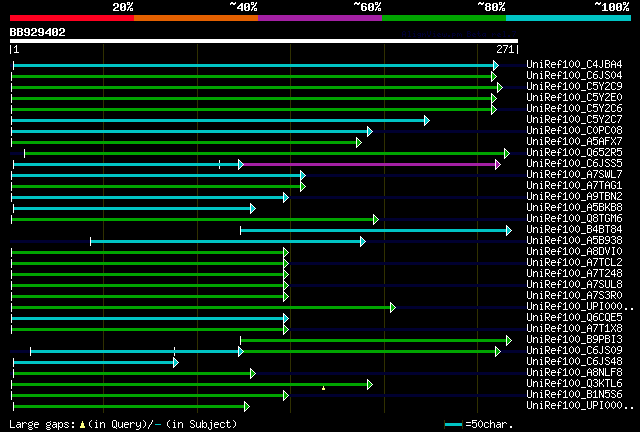Click the arrowhead ending C4JBA4 alignment

[x=496, y=65]
